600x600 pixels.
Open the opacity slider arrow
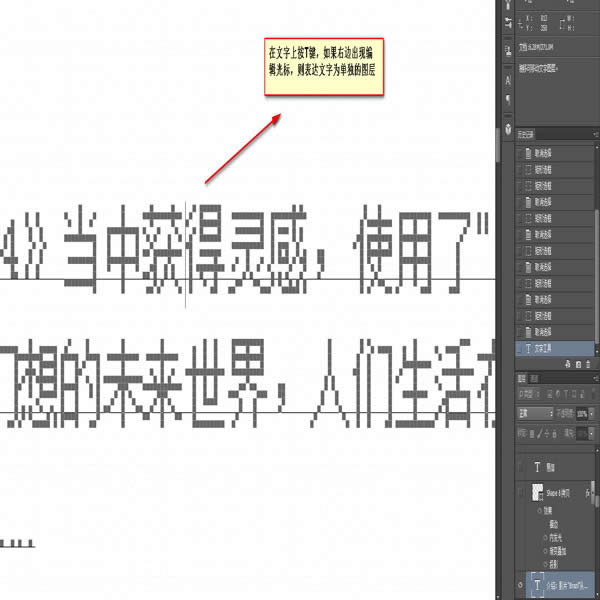click(x=593, y=414)
